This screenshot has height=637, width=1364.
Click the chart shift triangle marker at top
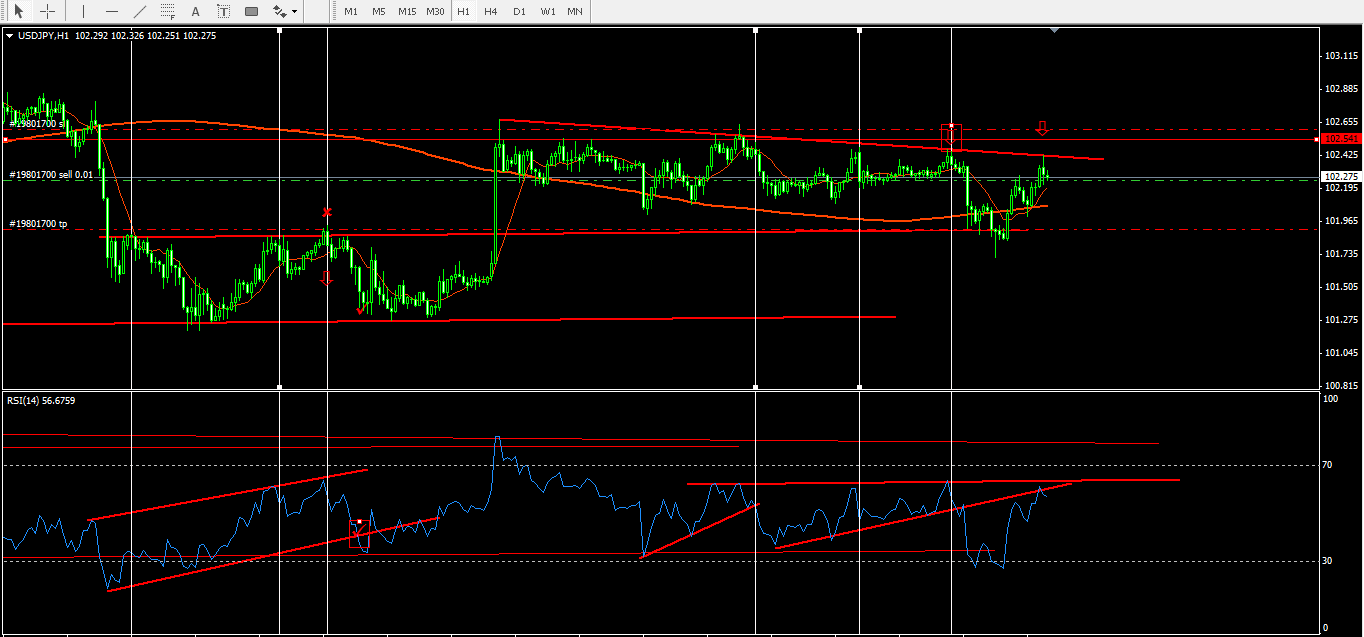tap(1054, 30)
